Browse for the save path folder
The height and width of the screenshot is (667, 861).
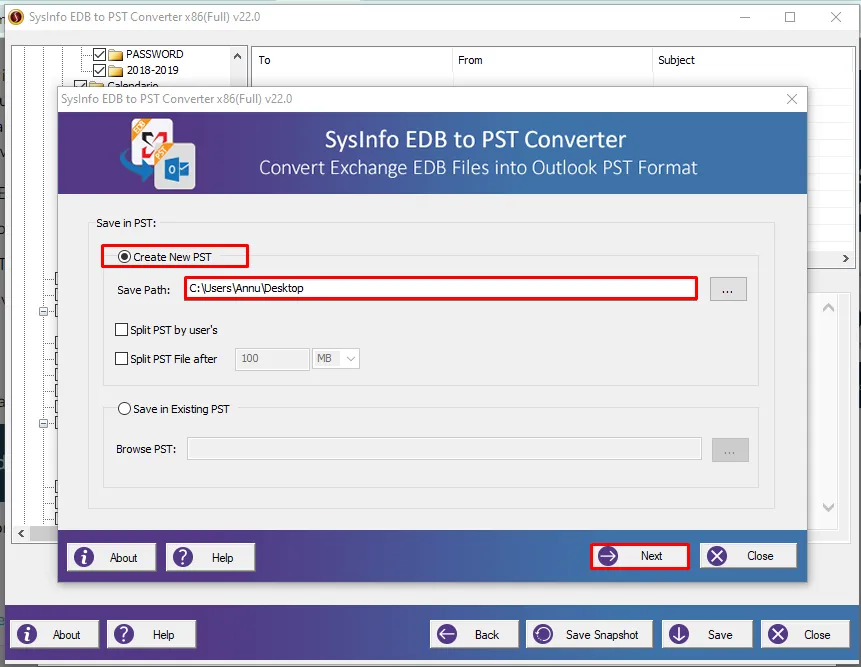point(728,289)
